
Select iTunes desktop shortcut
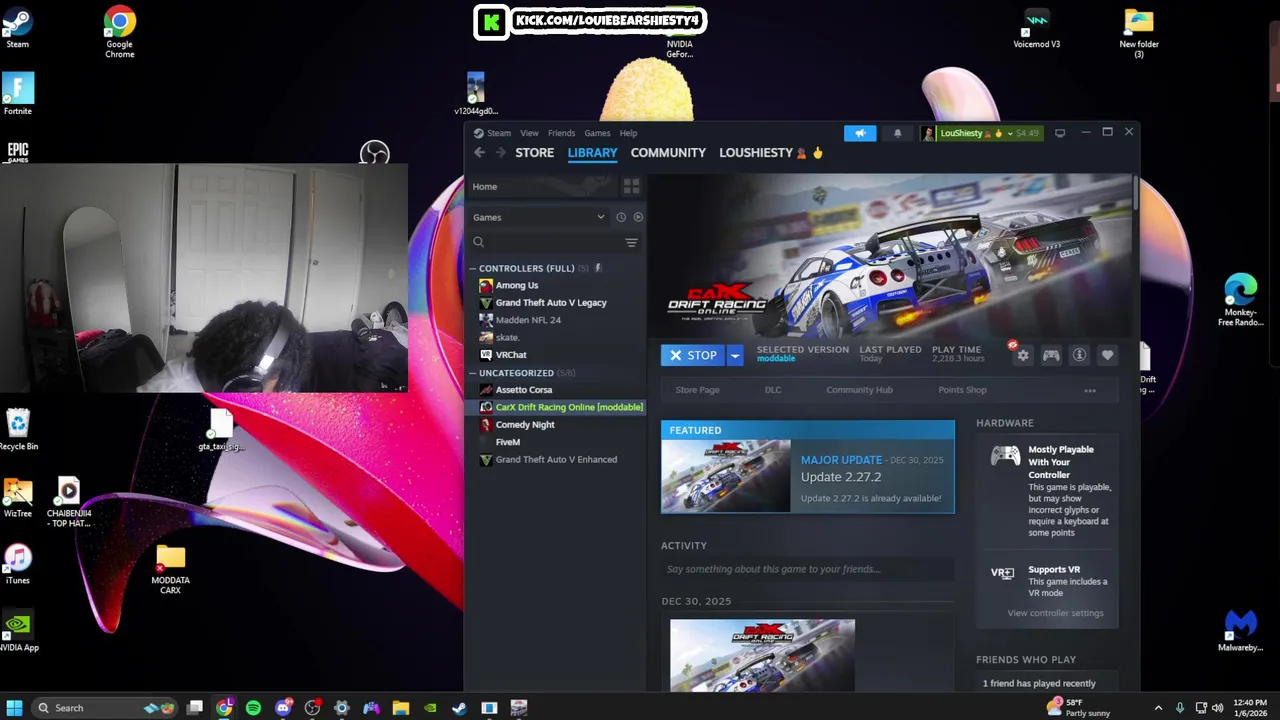(x=18, y=564)
